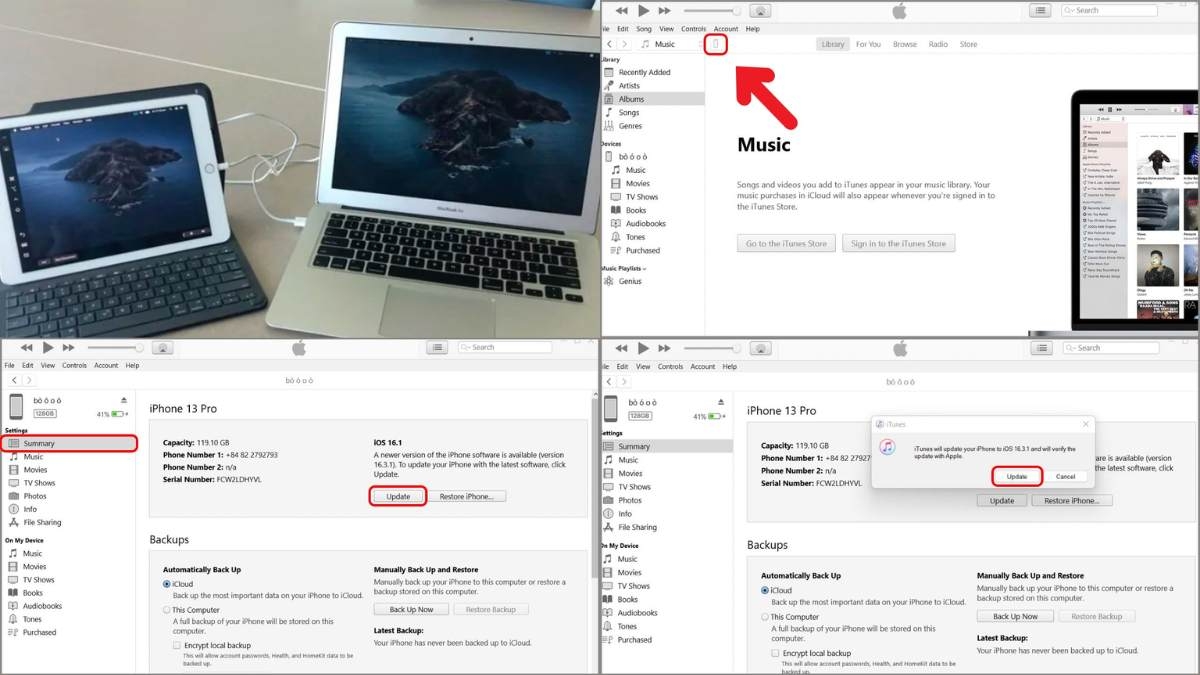Click Back Up Now in the bottom-left window
This screenshot has height=675, width=1200.
[x=411, y=609]
